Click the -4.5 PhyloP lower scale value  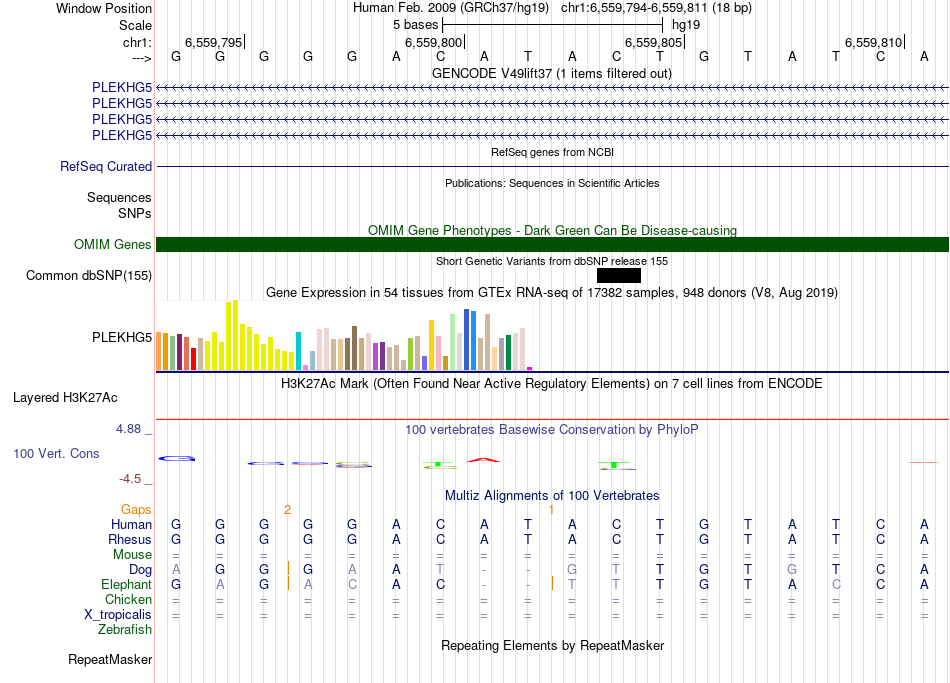click(130, 479)
